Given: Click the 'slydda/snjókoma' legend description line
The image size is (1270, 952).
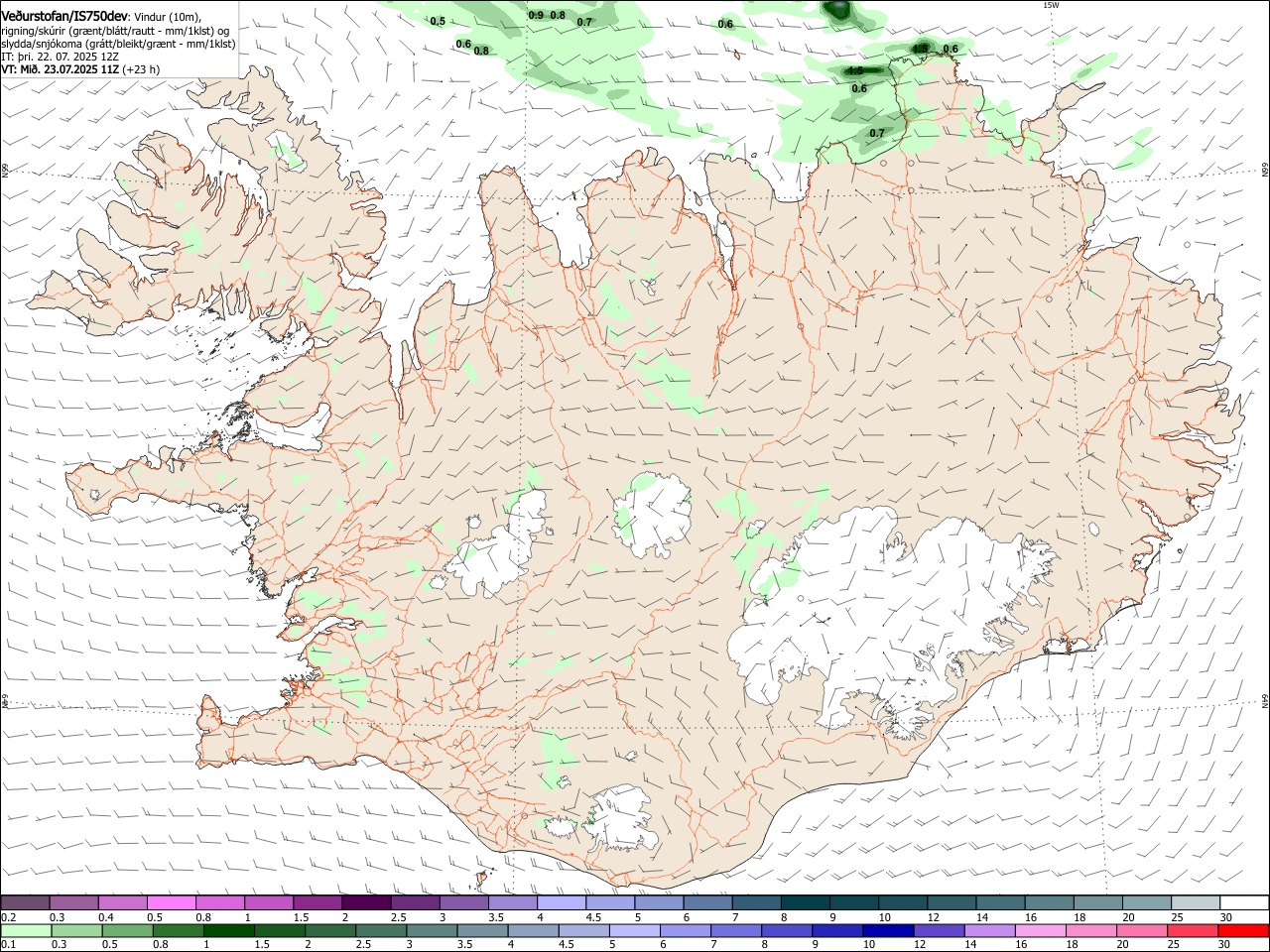Looking at the screenshot, I should 118,44.
